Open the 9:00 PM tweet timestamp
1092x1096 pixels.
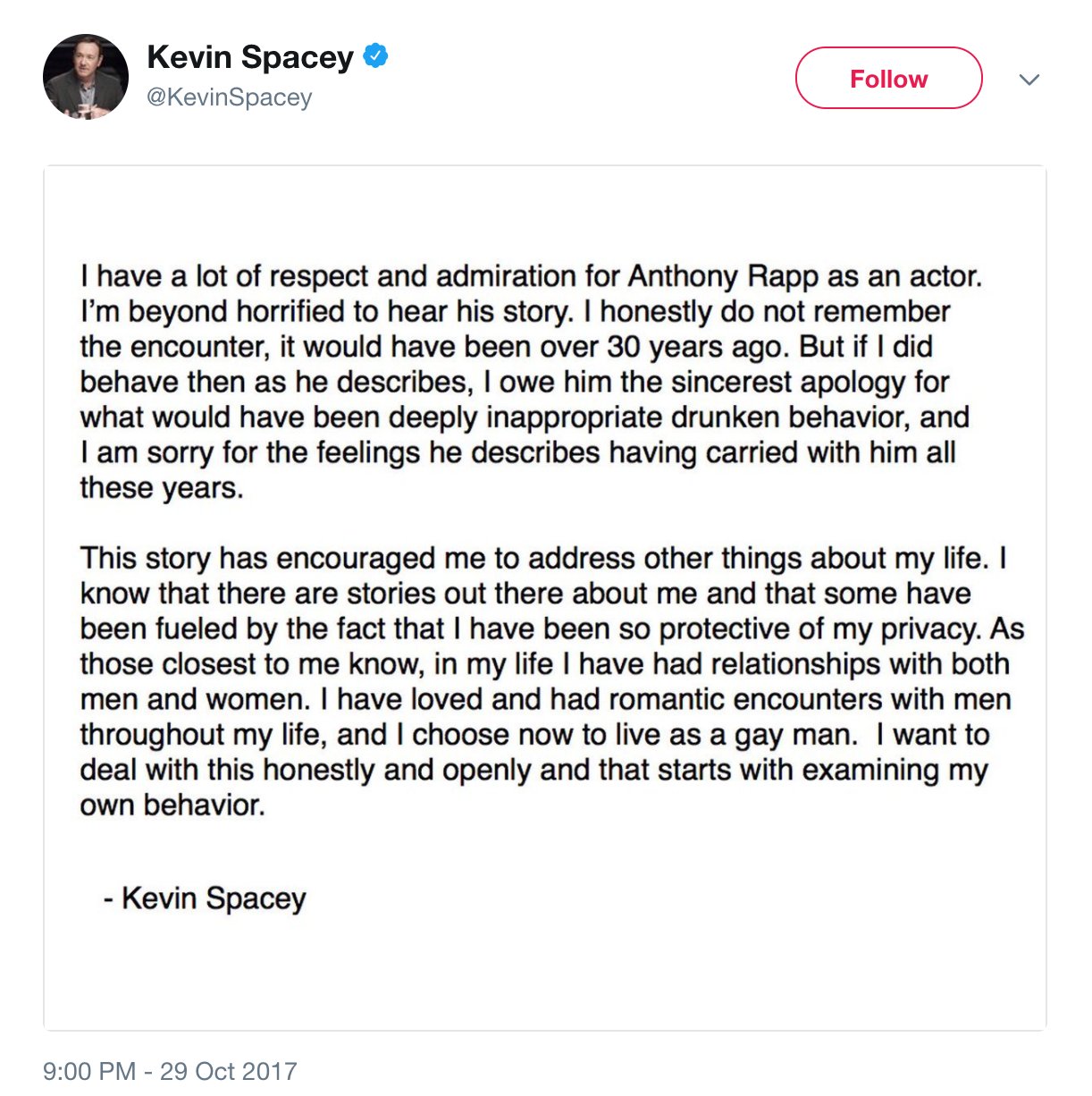(89, 1071)
